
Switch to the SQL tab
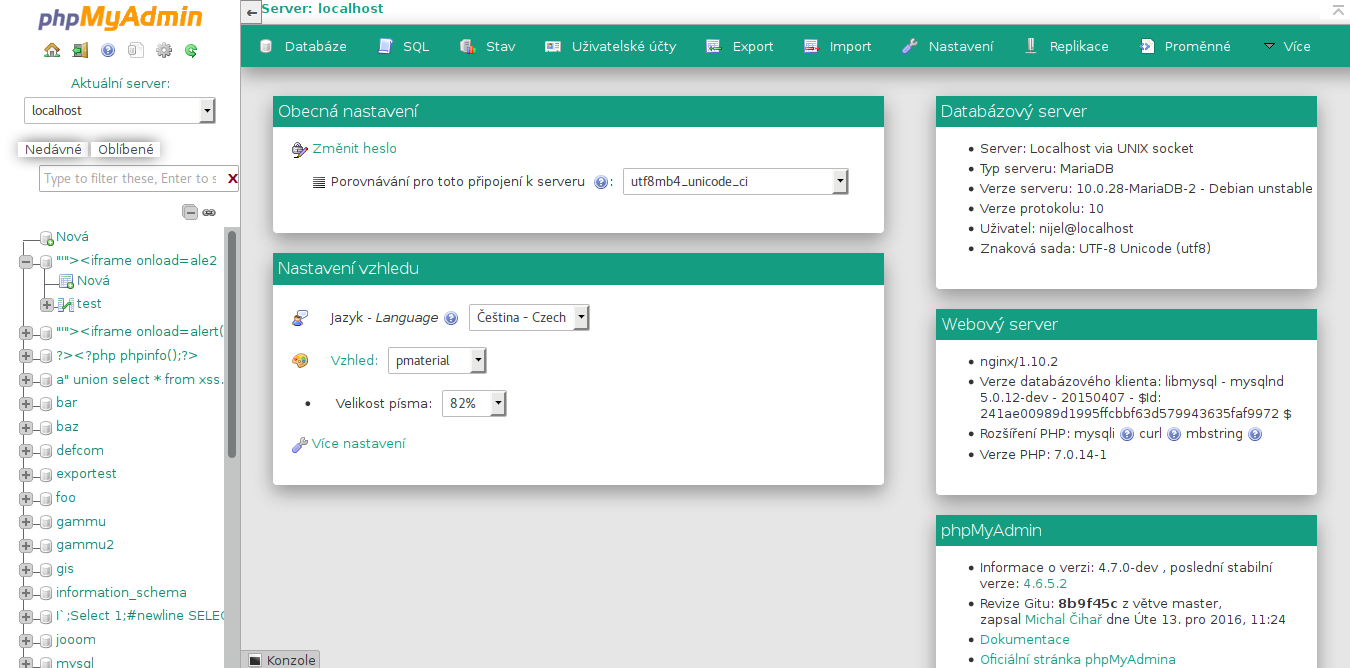(404, 47)
